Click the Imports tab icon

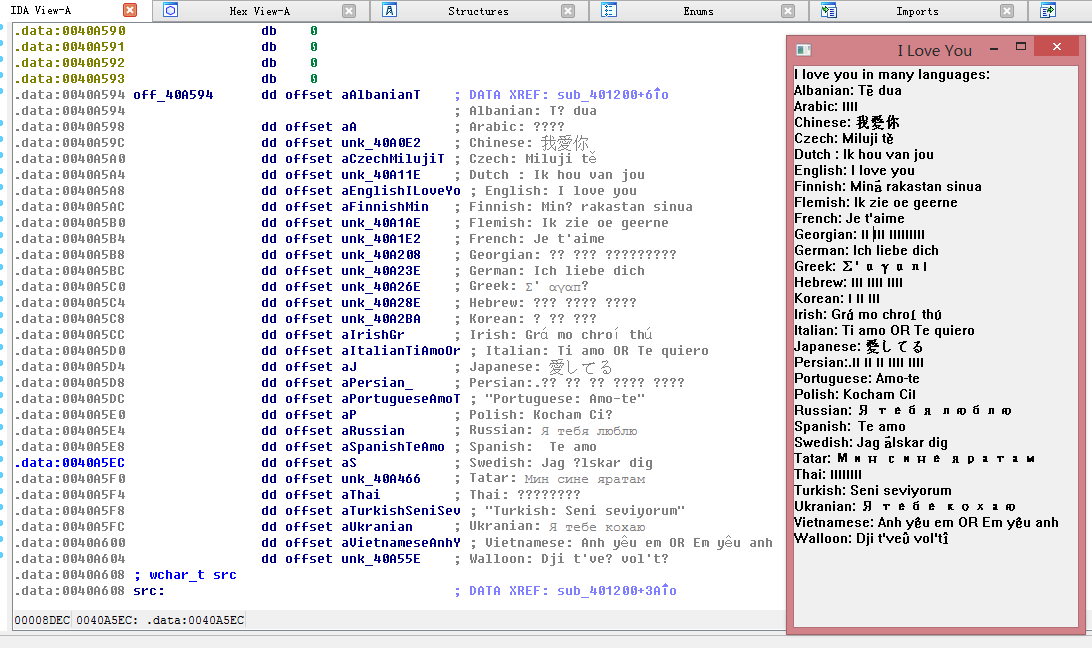(828, 10)
